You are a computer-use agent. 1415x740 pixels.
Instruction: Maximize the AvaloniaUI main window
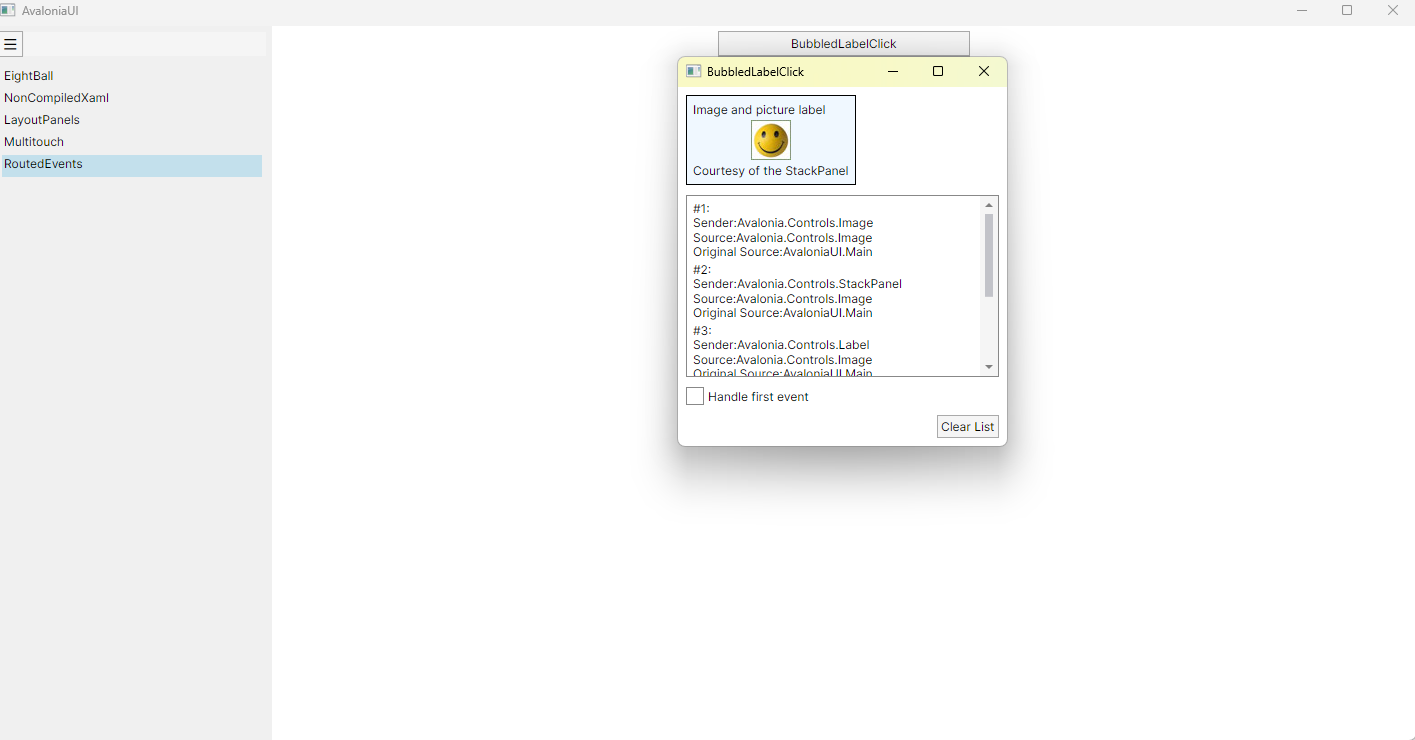(x=1347, y=10)
